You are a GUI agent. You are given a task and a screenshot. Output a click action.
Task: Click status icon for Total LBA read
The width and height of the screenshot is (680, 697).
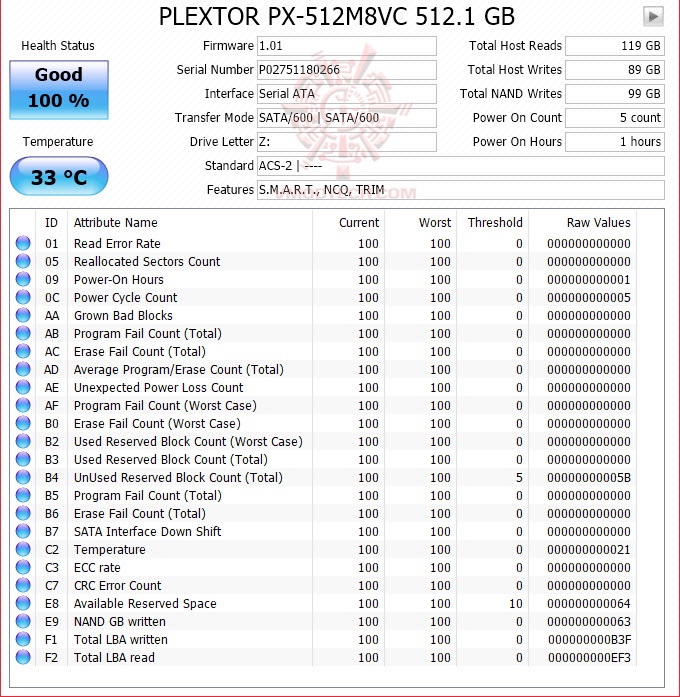pos(23,657)
